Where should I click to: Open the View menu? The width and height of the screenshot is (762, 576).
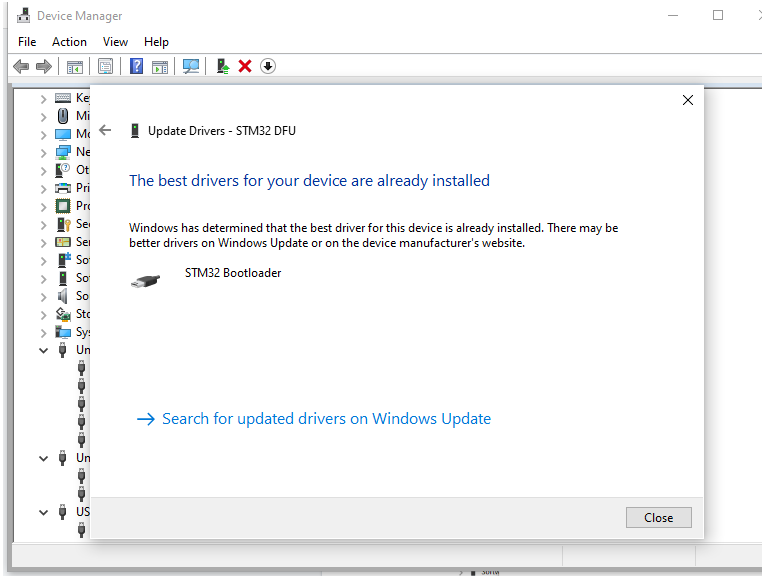click(x=115, y=42)
